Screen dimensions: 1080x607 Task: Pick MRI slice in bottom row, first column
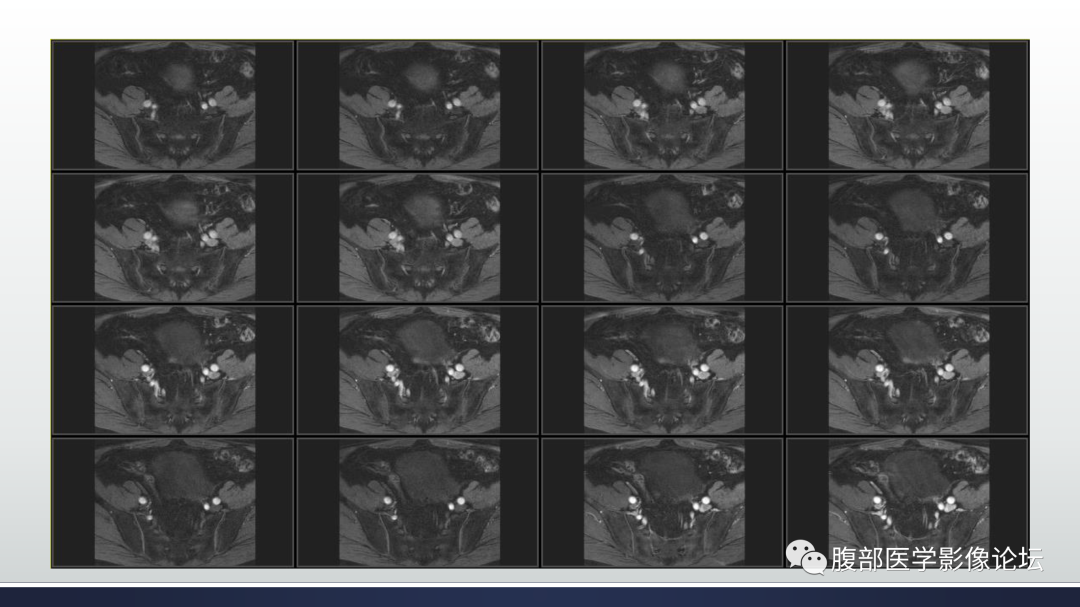point(174,502)
